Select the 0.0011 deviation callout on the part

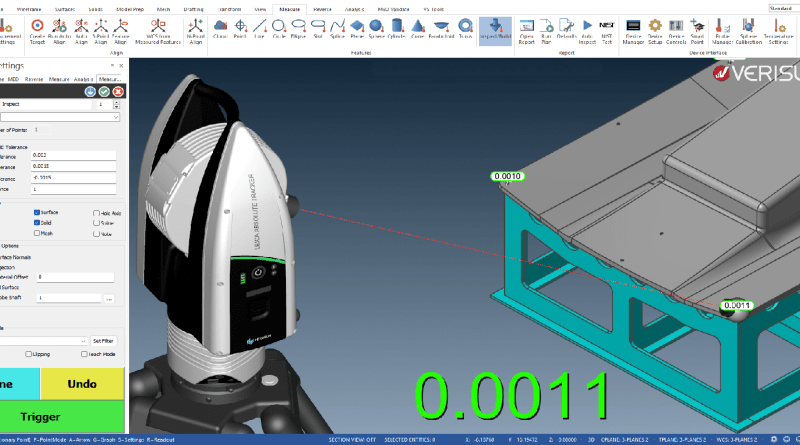point(737,305)
